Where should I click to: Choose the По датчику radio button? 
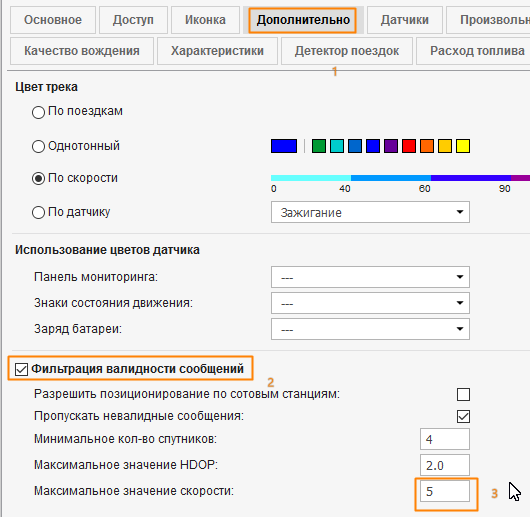click(38, 213)
